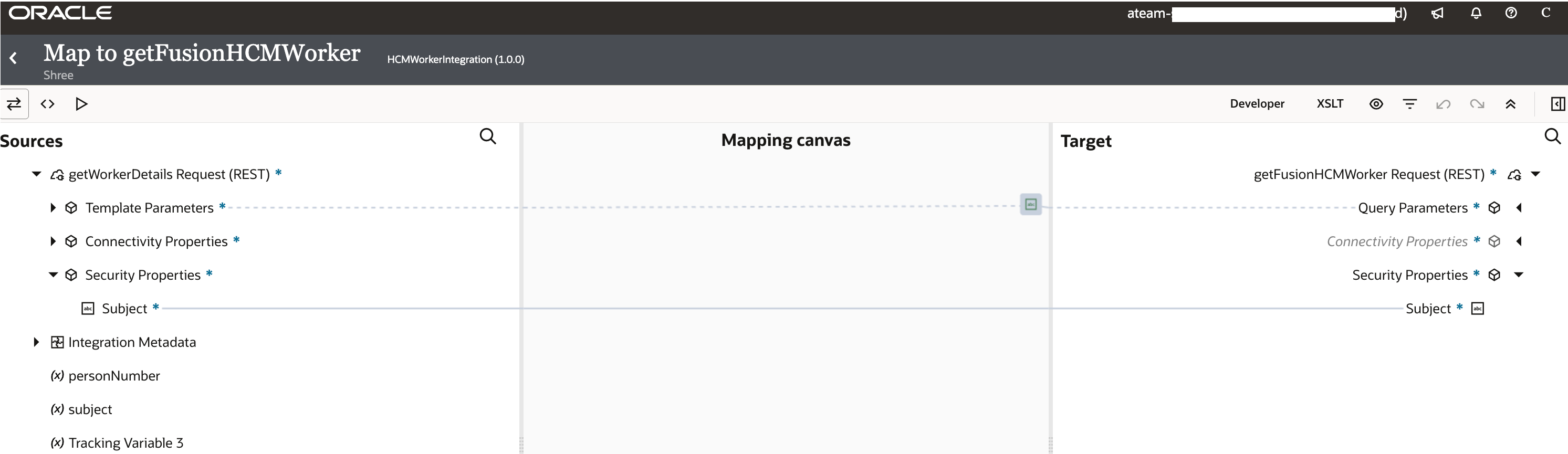Select the Switch Source and Target tool
Viewport: 1568px width, 454px height.
point(14,103)
